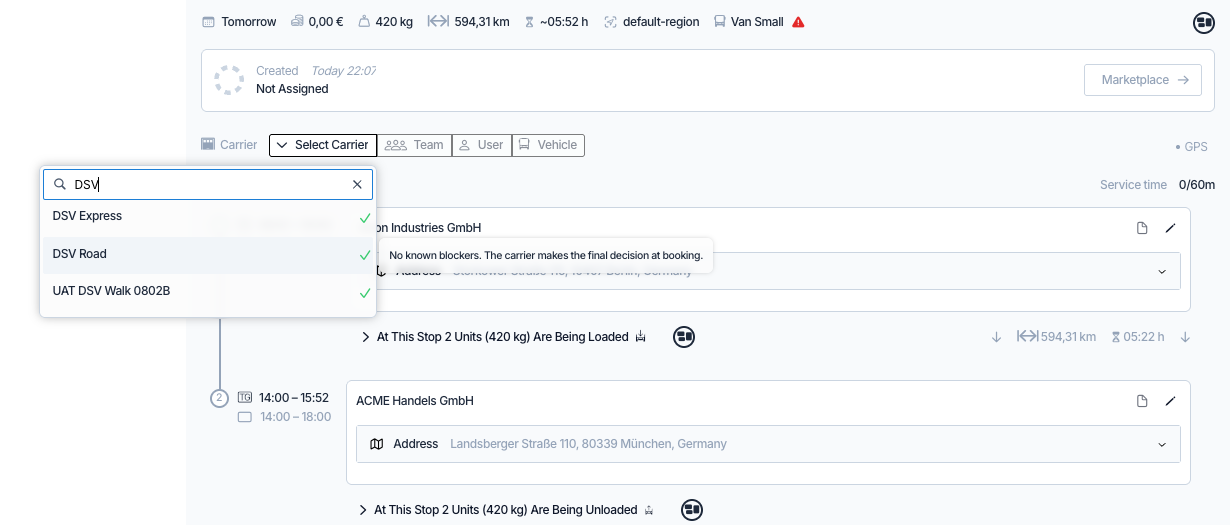Click the map icon beside Landsberger Straße address

(x=377, y=444)
